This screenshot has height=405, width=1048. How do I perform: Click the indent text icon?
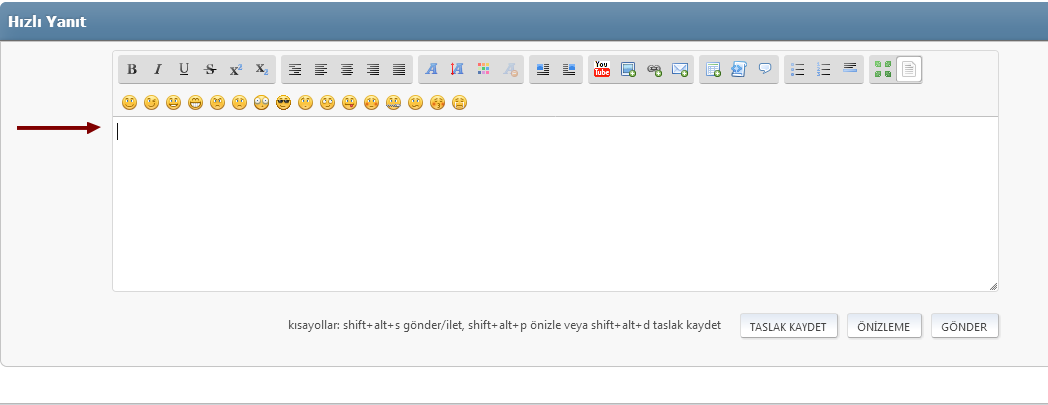tap(295, 69)
